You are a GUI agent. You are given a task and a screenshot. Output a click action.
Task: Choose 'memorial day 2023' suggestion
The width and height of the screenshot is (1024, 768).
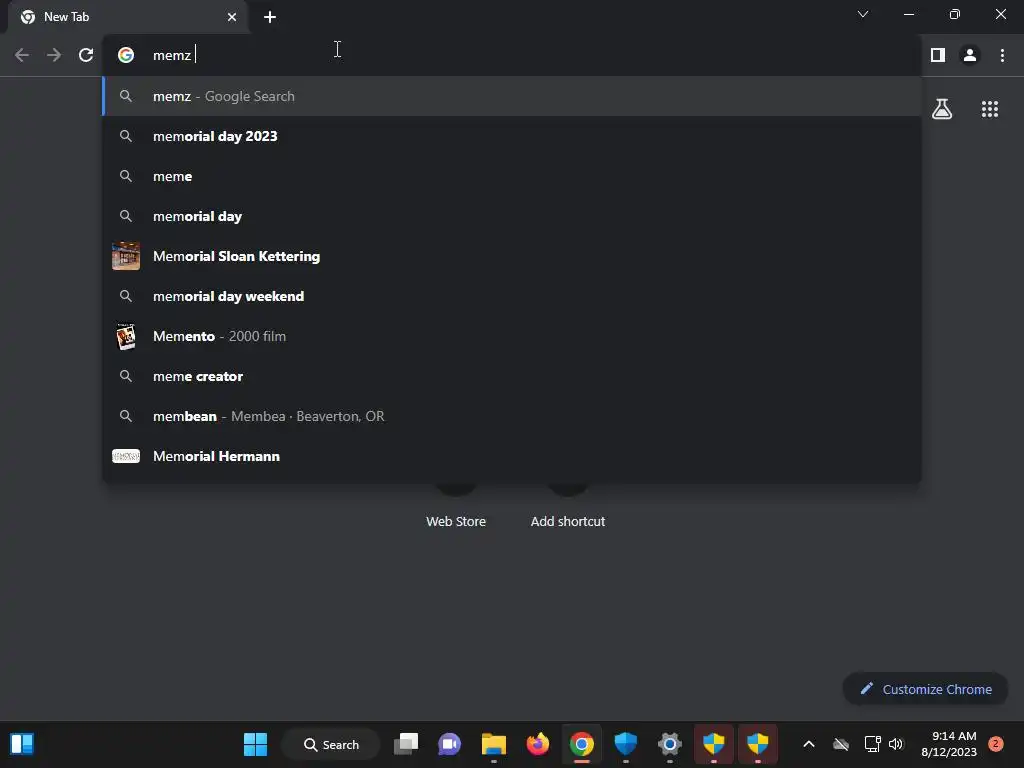[513, 136]
